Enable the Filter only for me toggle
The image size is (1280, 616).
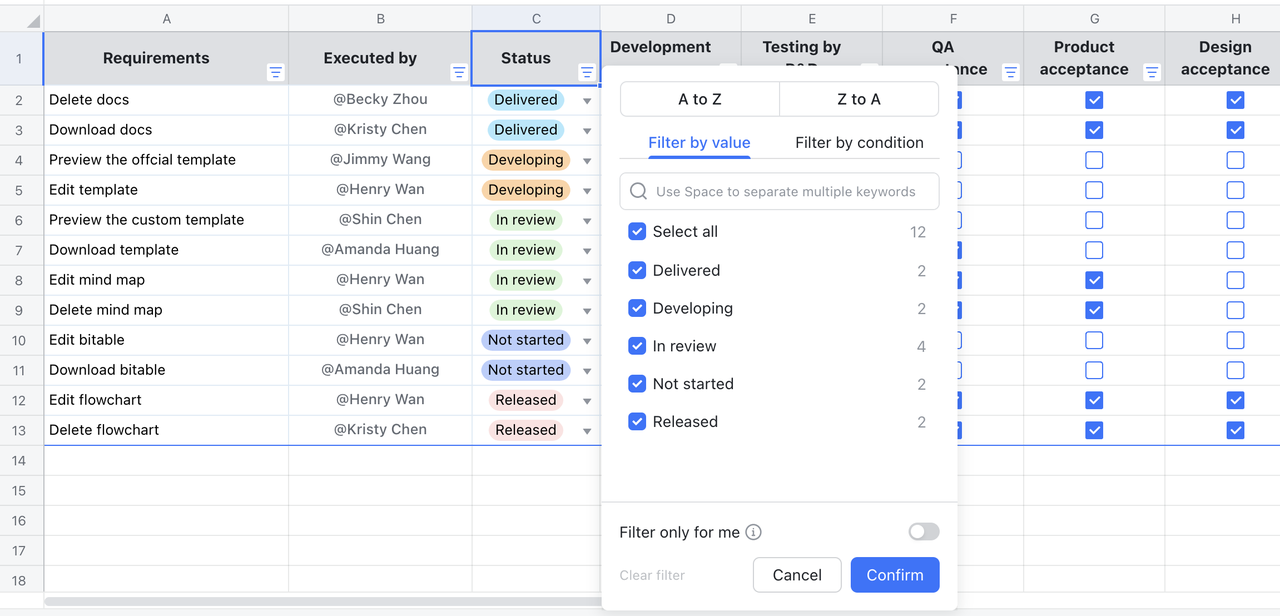pos(923,532)
